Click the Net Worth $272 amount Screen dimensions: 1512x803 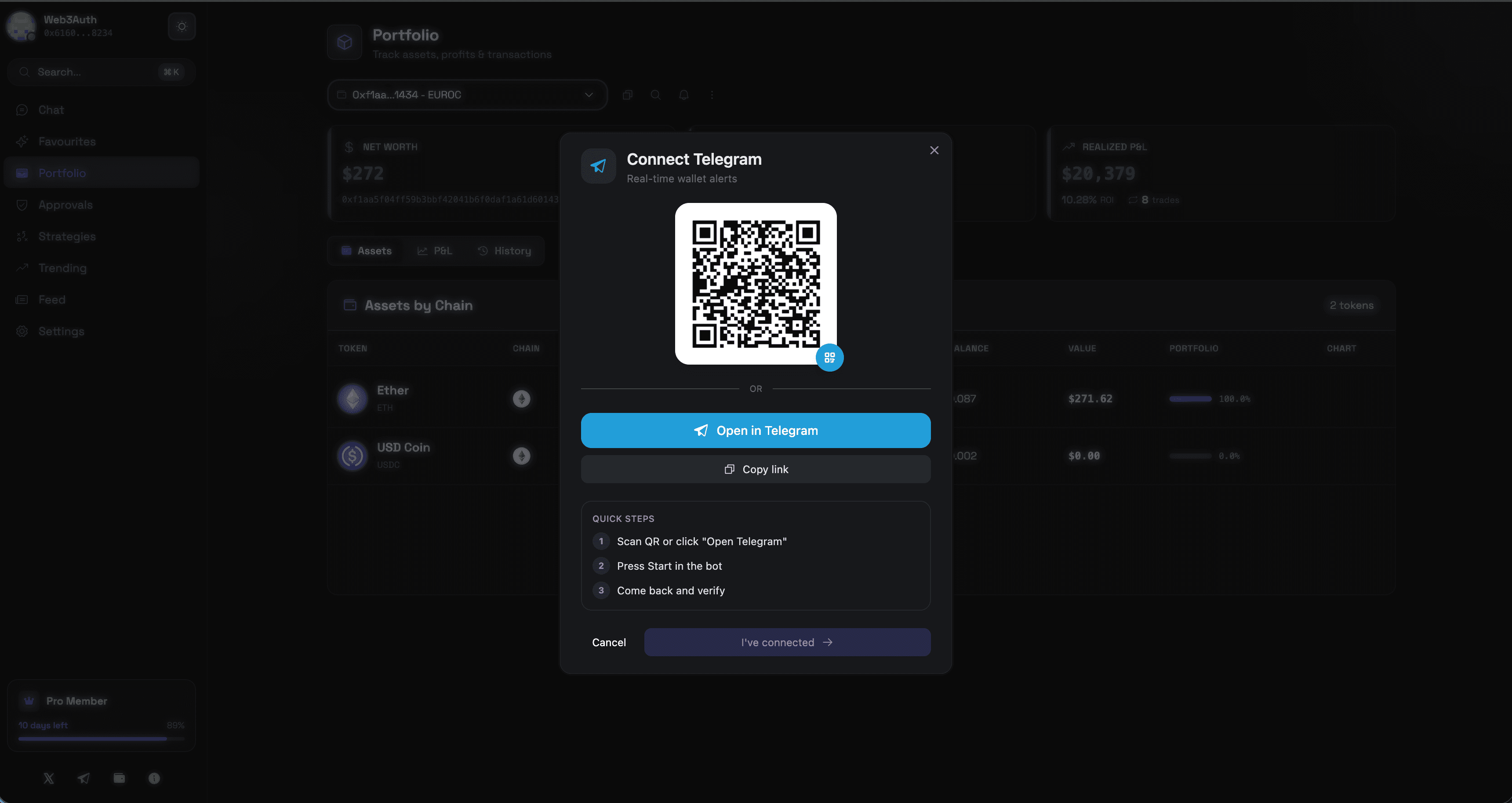click(x=363, y=174)
